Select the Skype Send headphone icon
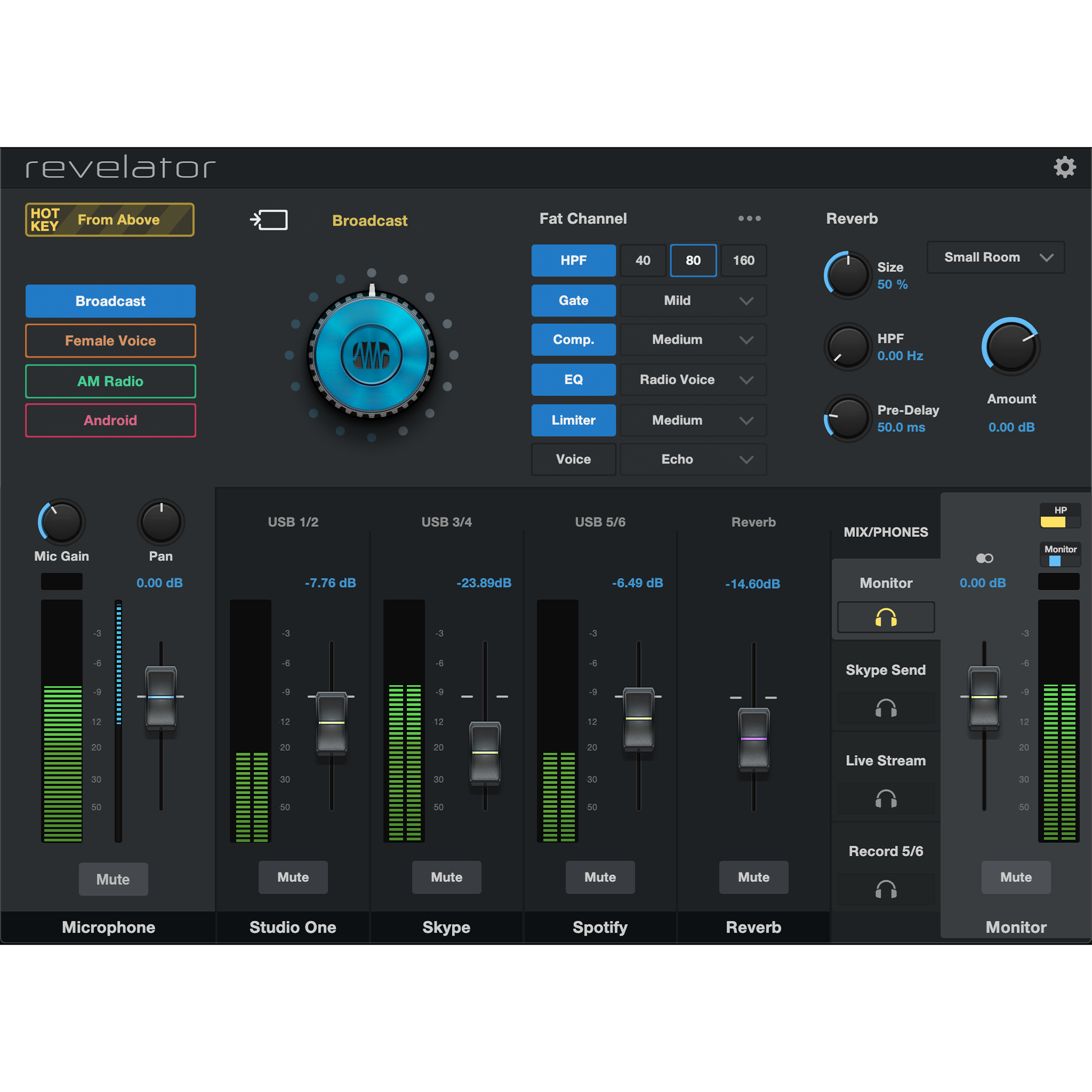Viewport: 1092px width, 1092px height. click(x=885, y=708)
